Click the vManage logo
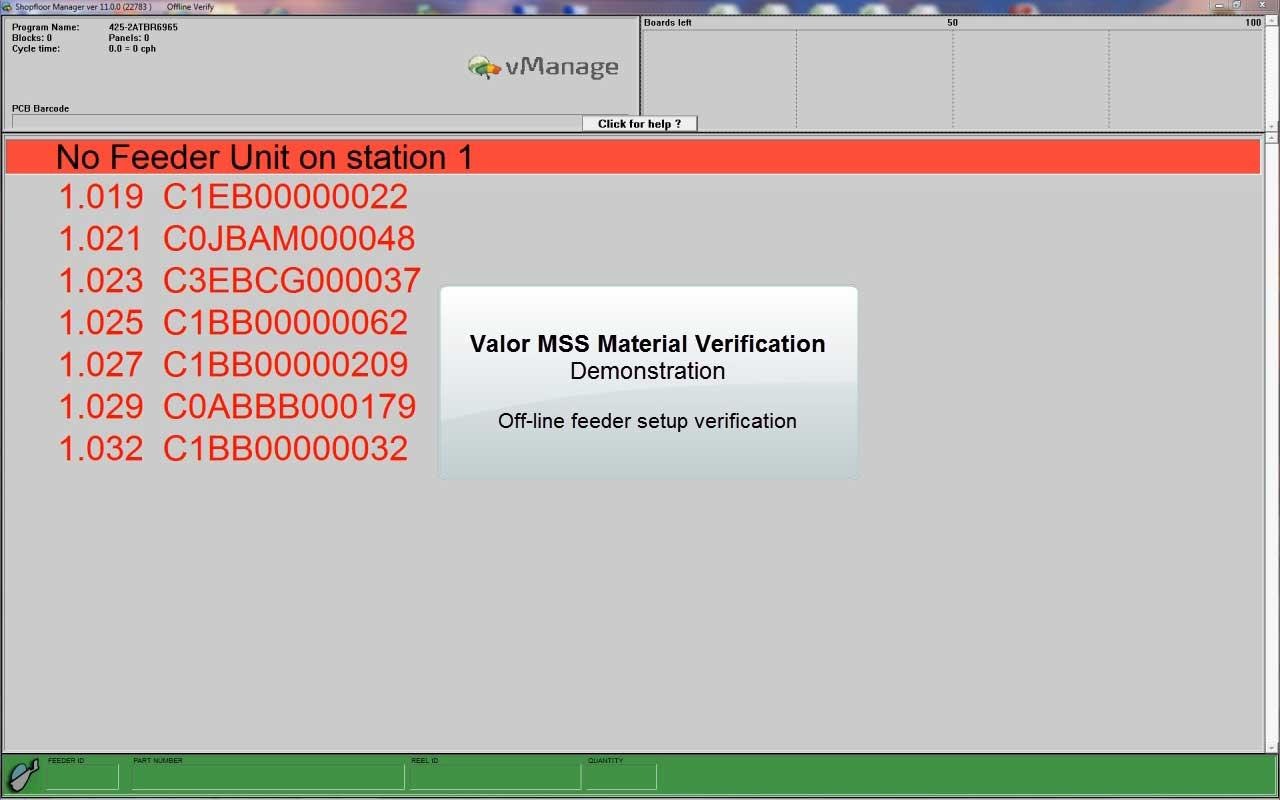The image size is (1280, 800). (543, 67)
